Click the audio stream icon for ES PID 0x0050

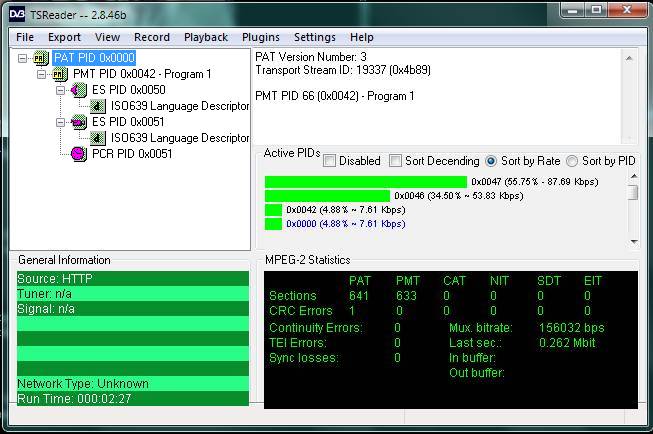(79, 90)
